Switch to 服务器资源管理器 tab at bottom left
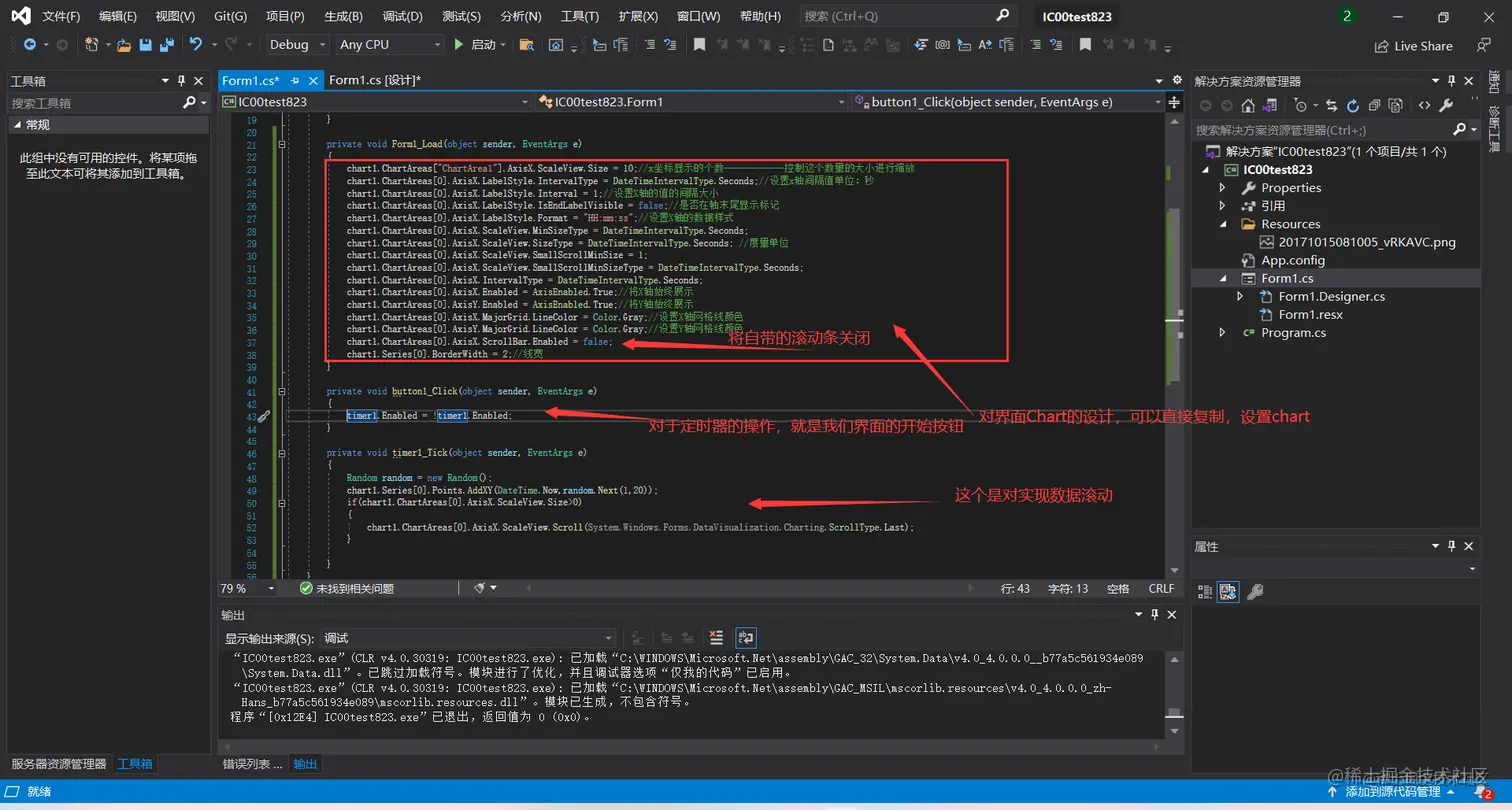Viewport: 1512px width, 810px height. click(x=59, y=764)
